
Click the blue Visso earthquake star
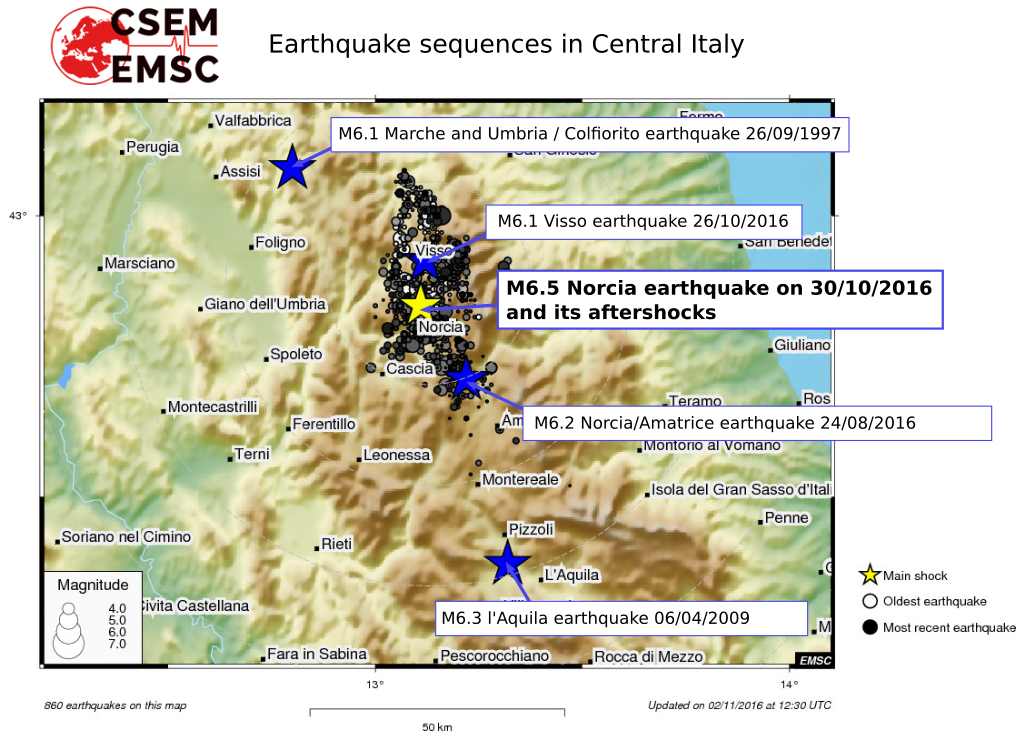tap(426, 263)
